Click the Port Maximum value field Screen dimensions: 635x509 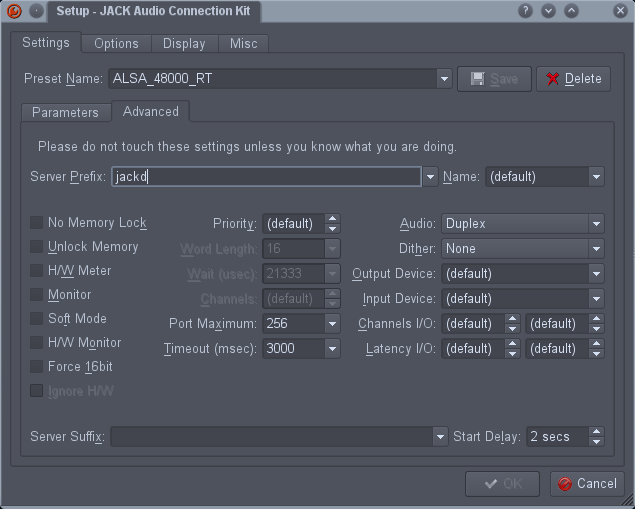point(294,324)
